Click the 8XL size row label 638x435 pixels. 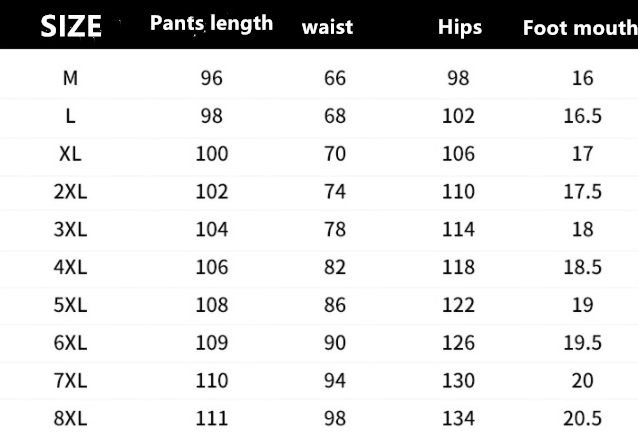[x=70, y=418]
